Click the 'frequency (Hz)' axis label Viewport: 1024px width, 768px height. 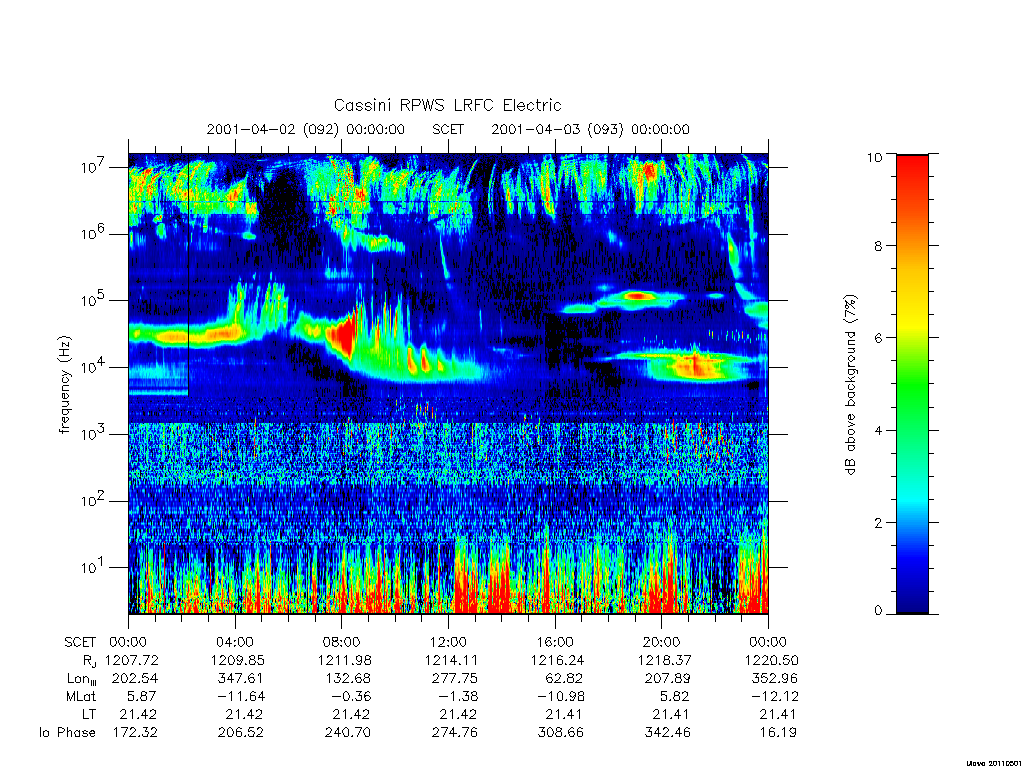click(x=64, y=385)
